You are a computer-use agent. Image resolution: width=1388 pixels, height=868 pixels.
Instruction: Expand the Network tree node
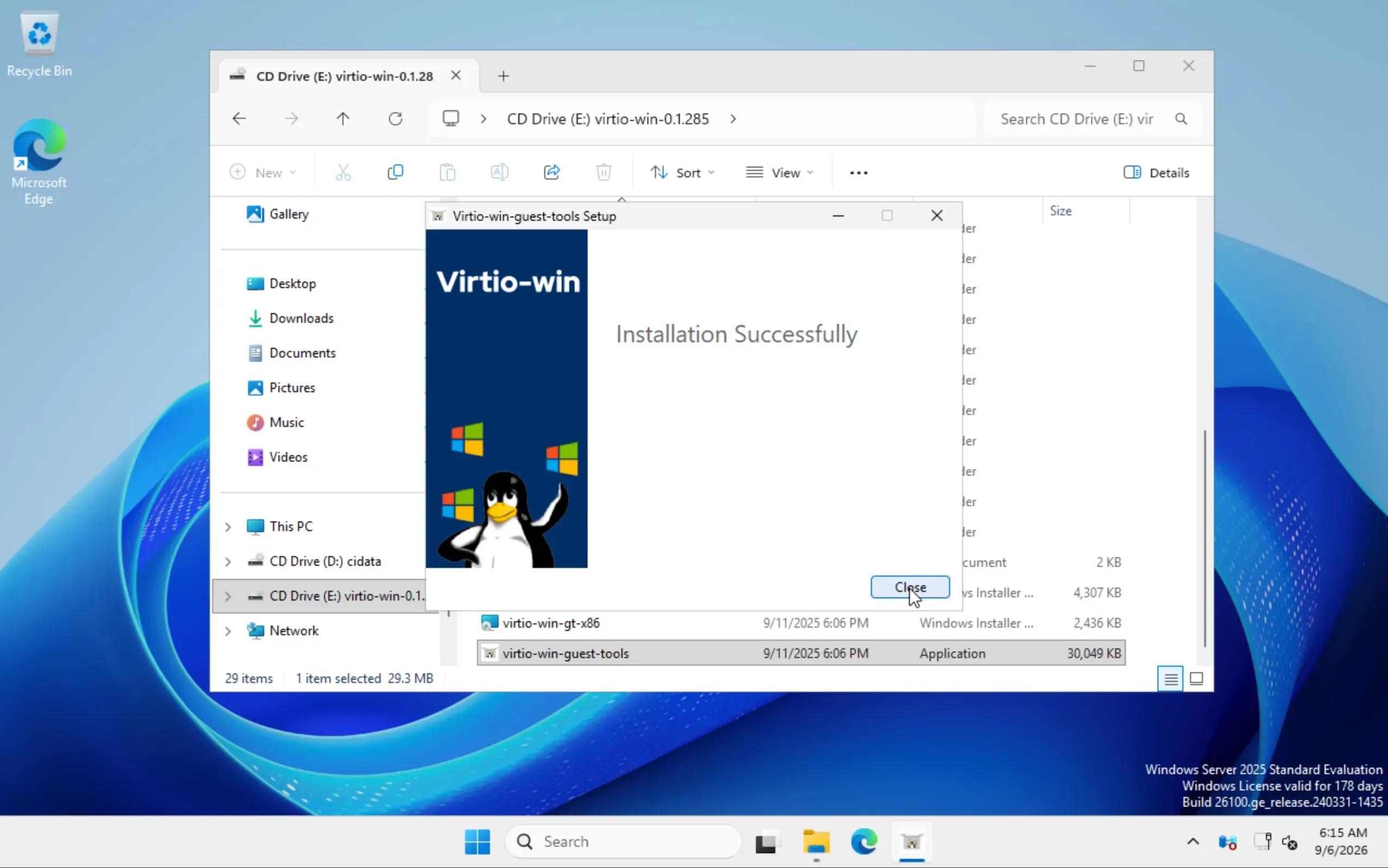pos(228,631)
